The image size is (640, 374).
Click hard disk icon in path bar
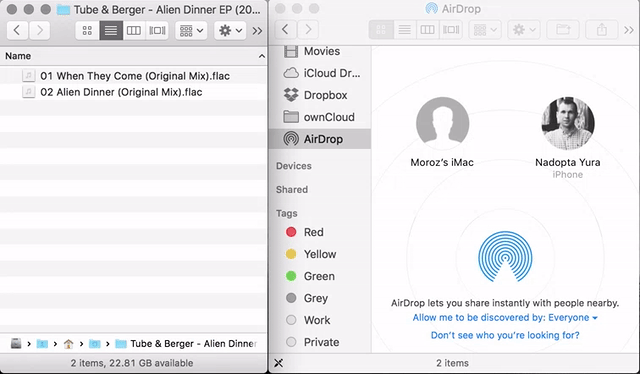click(x=16, y=343)
